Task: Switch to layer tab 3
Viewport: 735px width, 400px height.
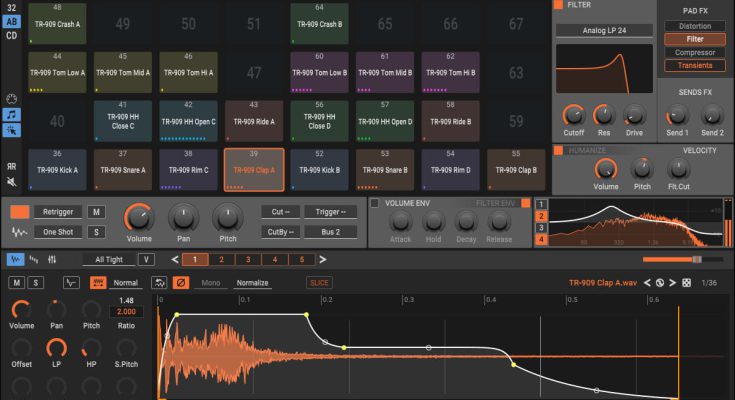Action: click(x=248, y=260)
